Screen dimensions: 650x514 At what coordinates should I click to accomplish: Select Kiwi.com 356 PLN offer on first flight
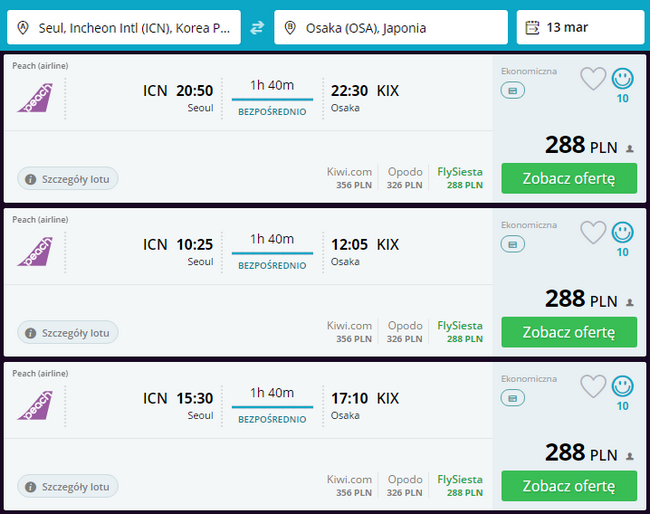[x=349, y=177]
